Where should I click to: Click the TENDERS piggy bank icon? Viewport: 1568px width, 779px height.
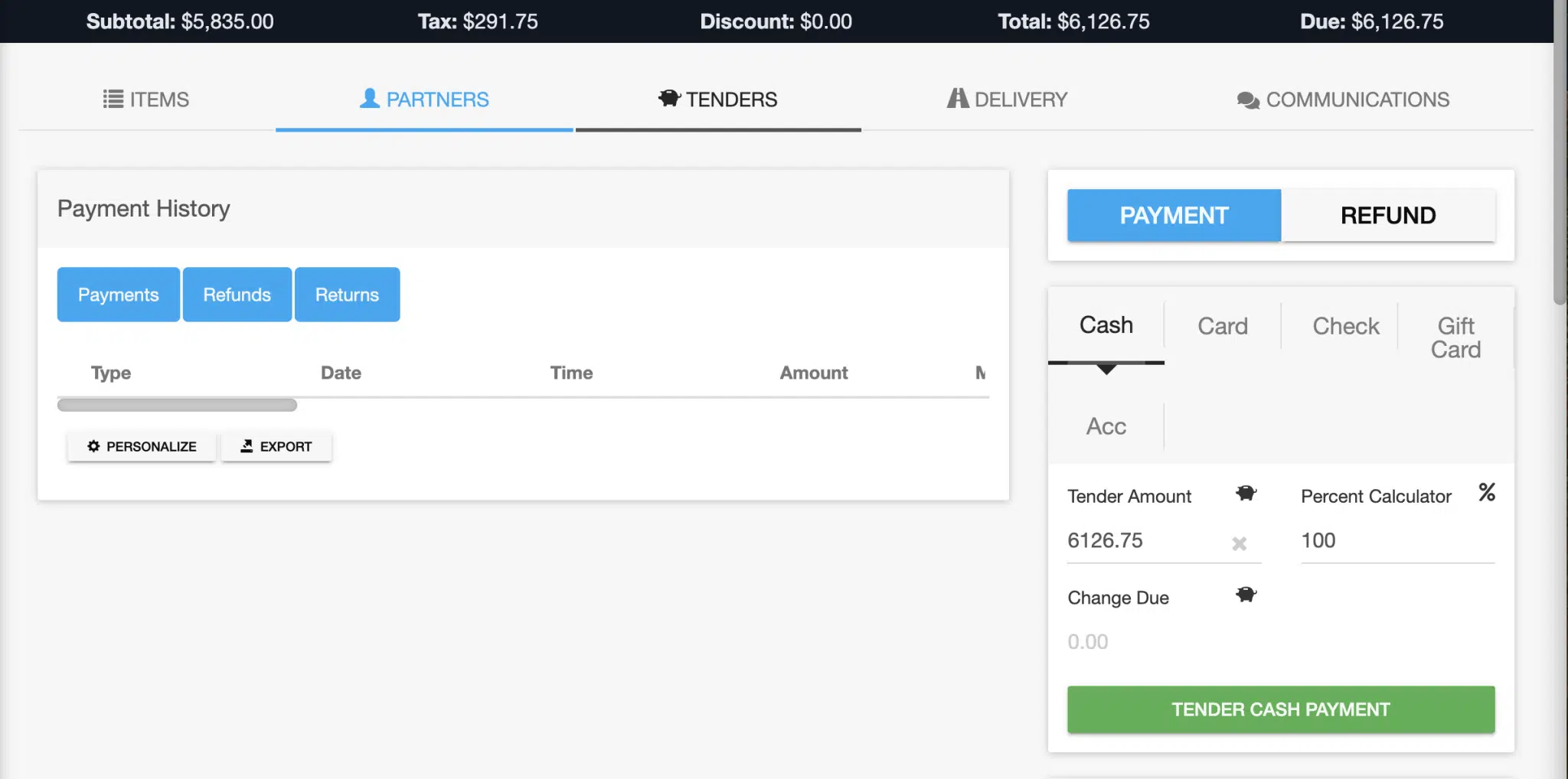click(668, 98)
